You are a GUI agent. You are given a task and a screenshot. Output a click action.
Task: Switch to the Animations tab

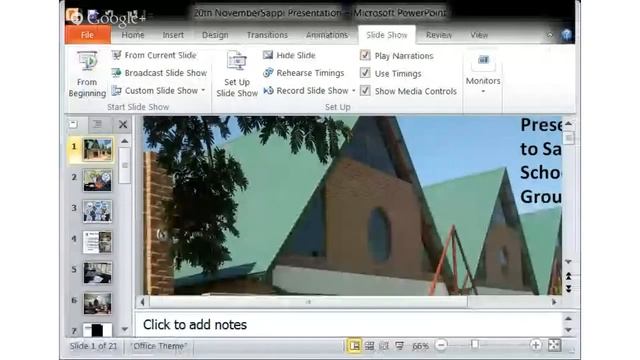[x=327, y=35]
